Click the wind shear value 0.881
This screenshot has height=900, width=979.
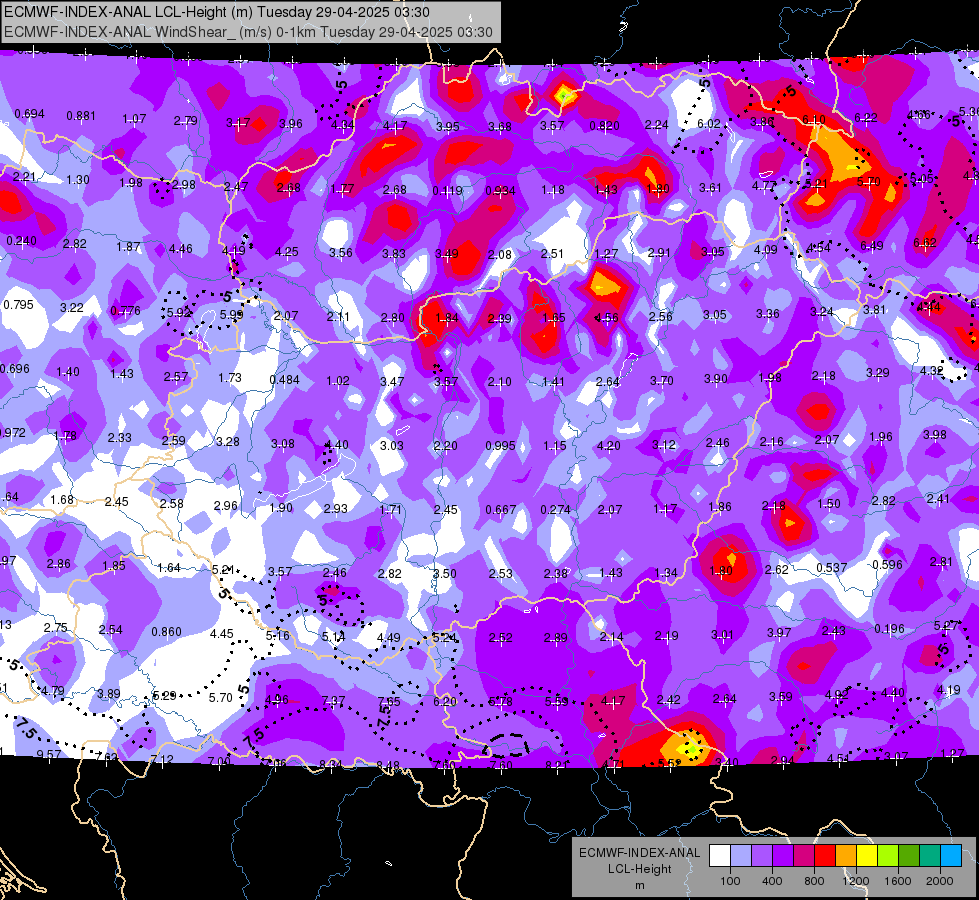click(81, 116)
